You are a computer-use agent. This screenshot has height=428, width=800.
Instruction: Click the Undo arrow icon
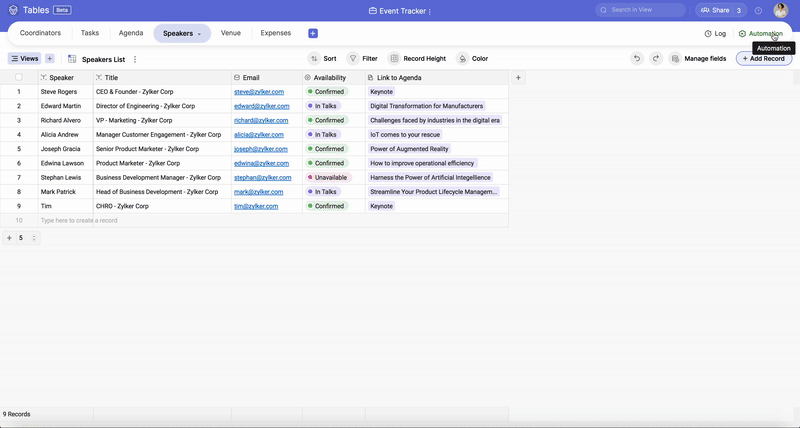[x=637, y=59]
